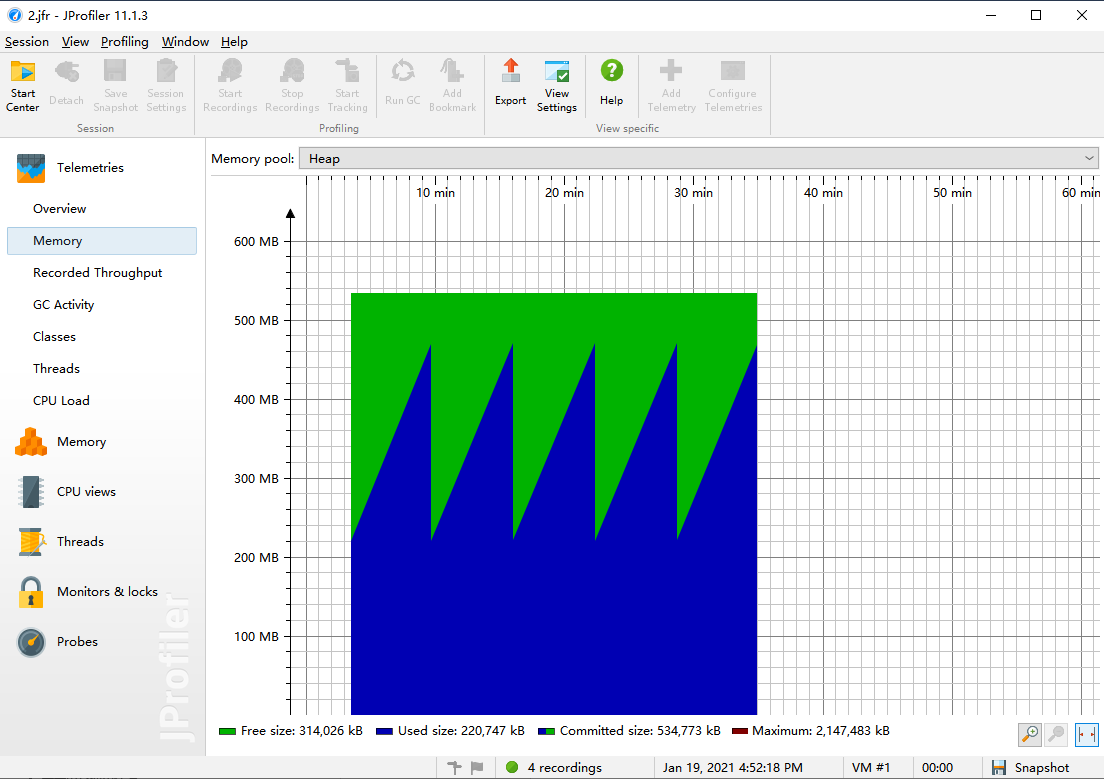The width and height of the screenshot is (1104, 779).
Task: Select CPU Load in sidebar
Action: [61, 401]
